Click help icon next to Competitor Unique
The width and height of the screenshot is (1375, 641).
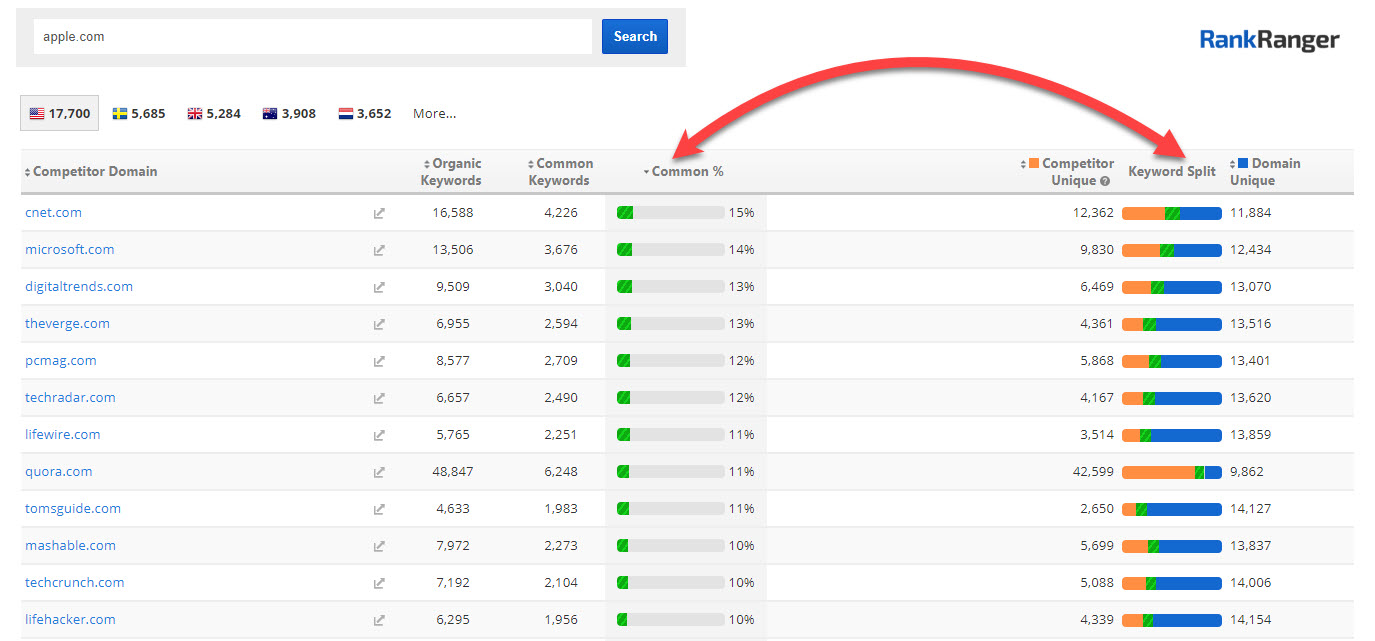[1105, 181]
